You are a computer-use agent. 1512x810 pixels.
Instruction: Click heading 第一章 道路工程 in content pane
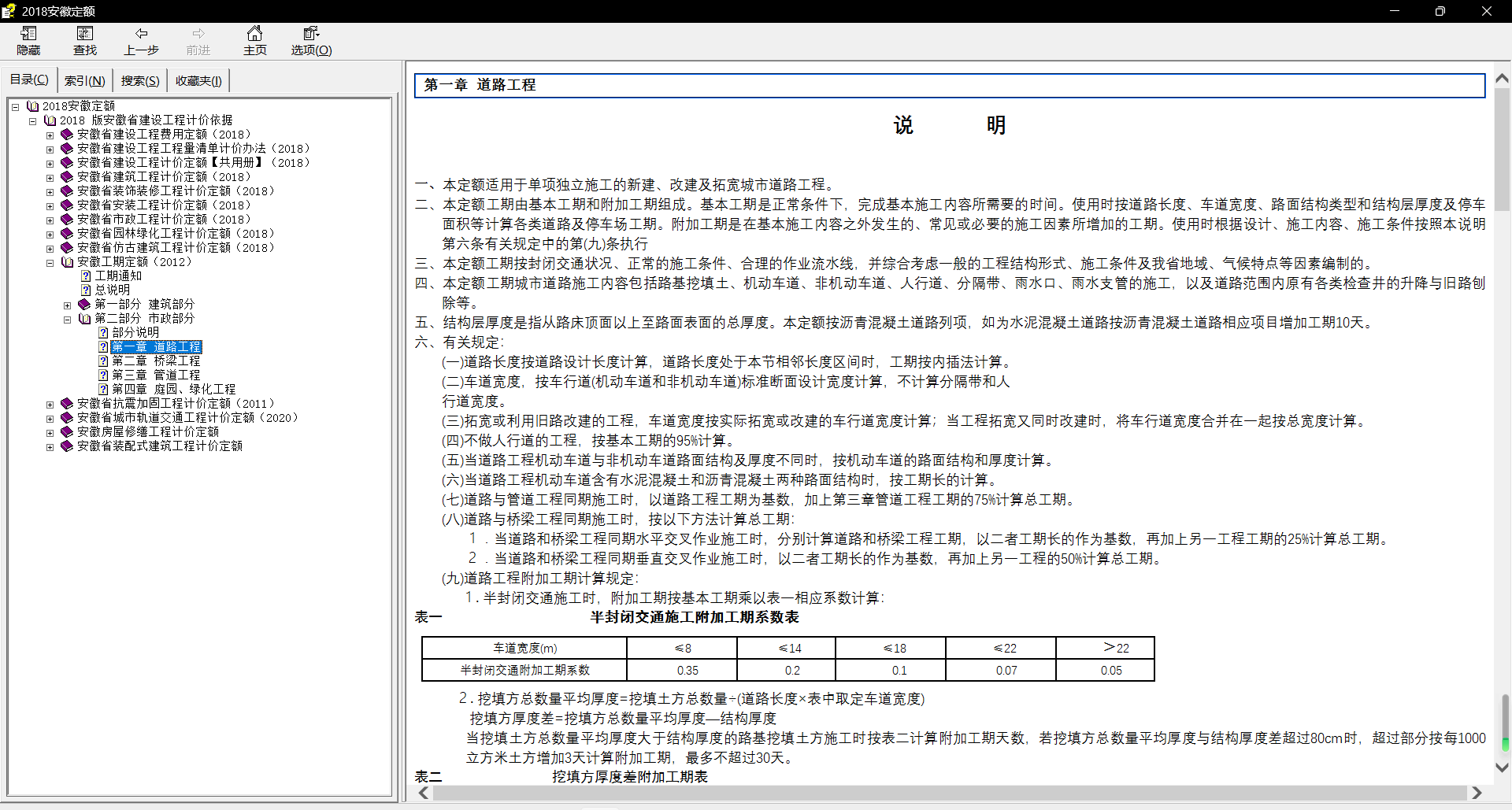(480, 85)
